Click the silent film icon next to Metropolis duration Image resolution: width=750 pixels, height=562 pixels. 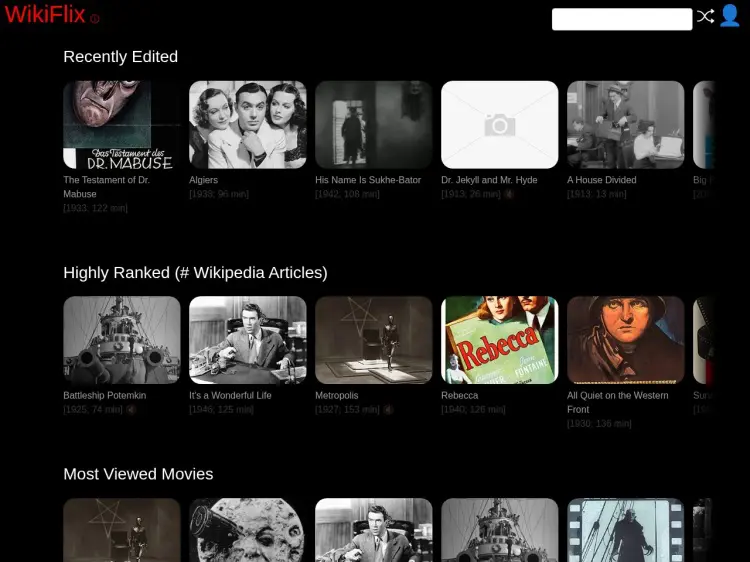point(388,409)
